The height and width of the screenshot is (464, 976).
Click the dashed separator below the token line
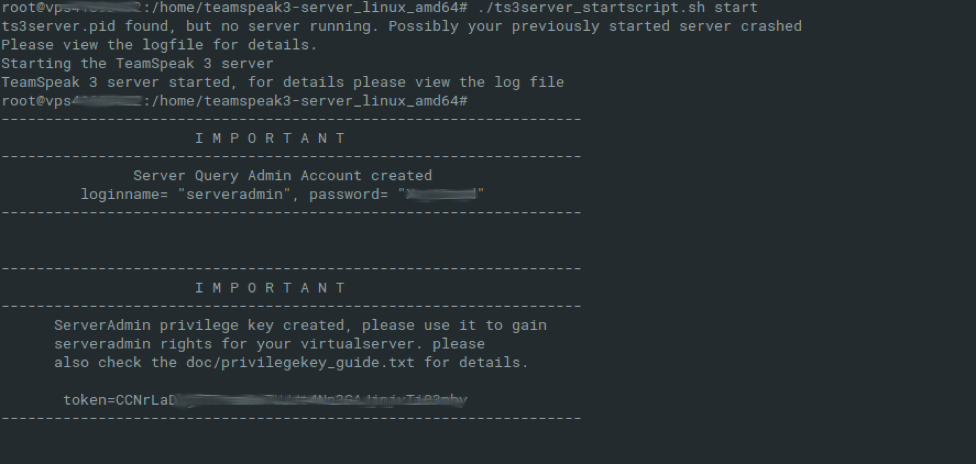point(290,418)
